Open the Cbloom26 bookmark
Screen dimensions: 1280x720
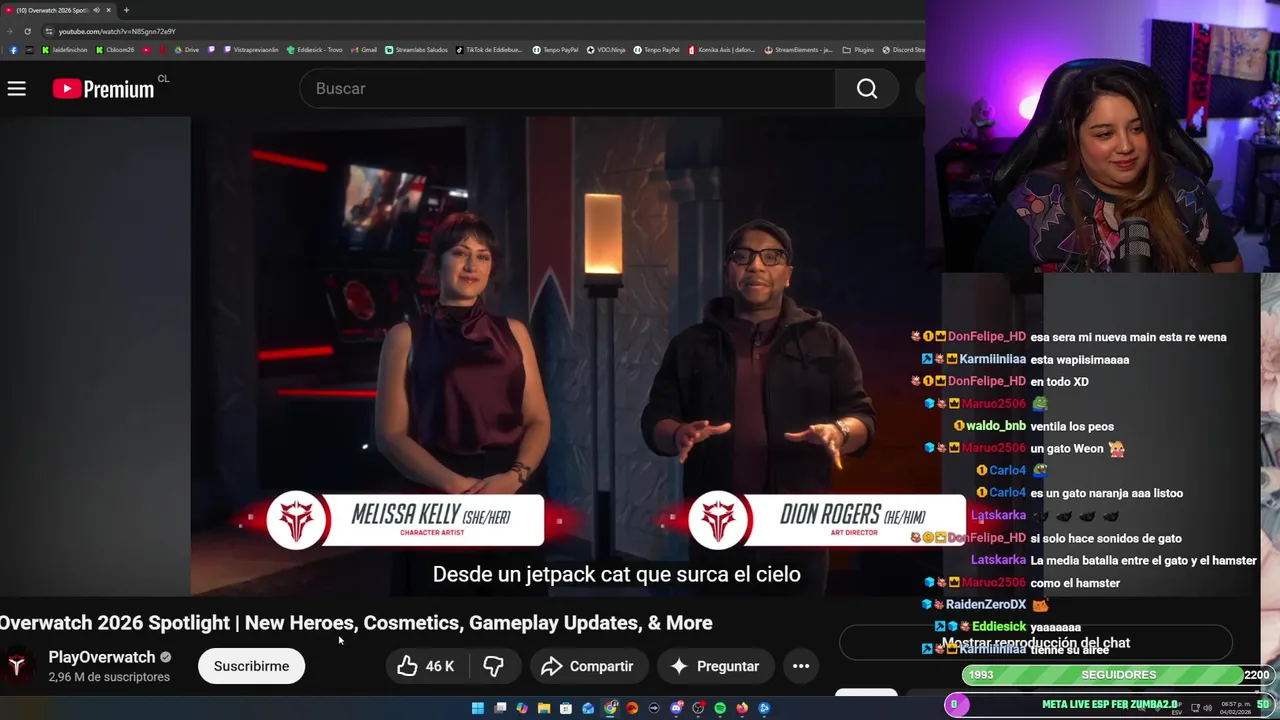click(x=115, y=50)
